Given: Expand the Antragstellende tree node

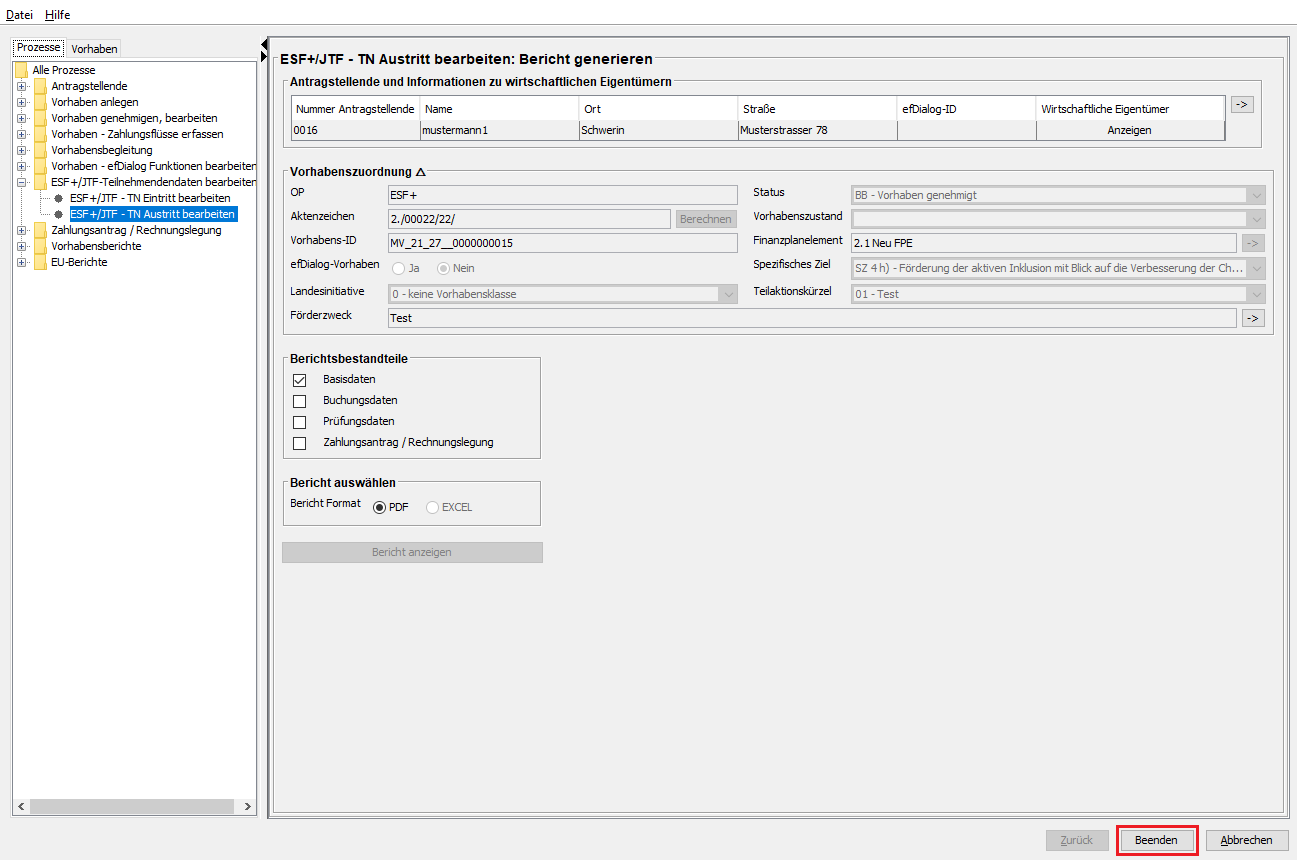Looking at the screenshot, I should [21, 86].
